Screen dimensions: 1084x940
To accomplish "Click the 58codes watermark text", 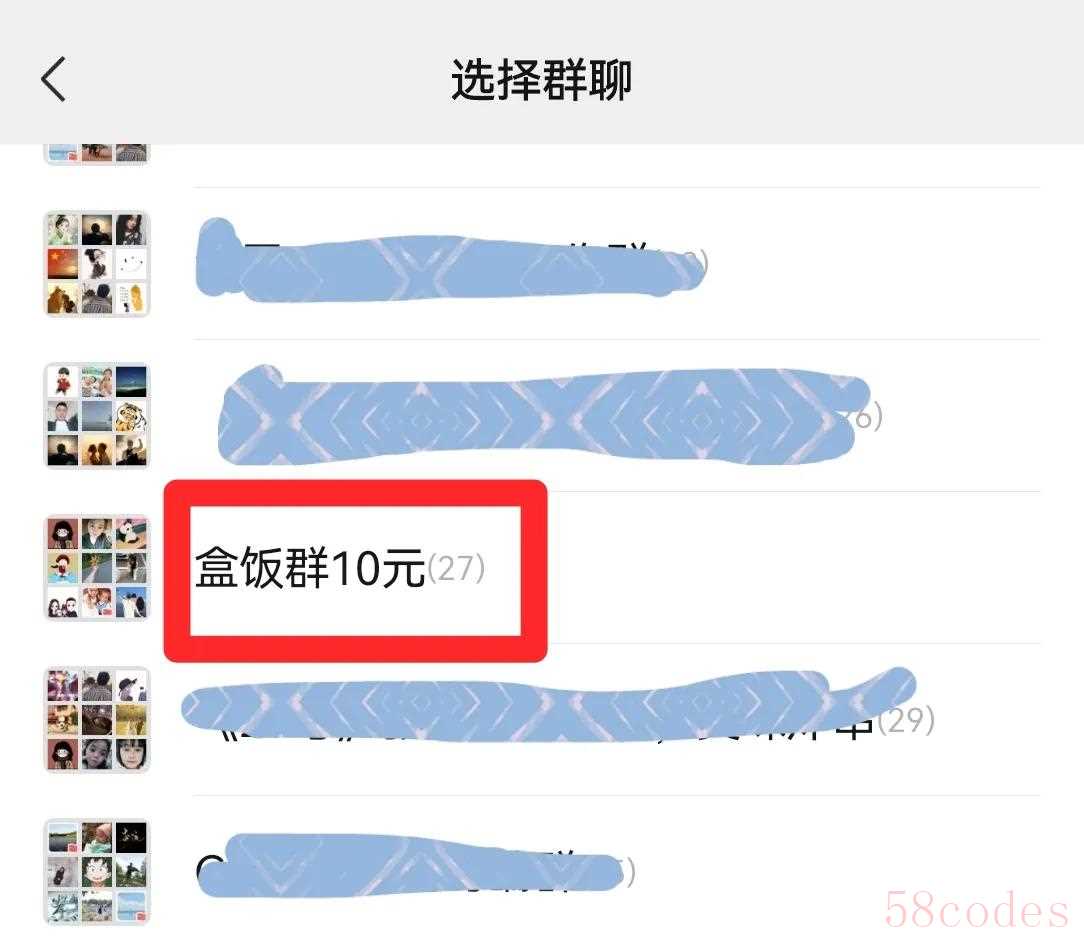I will [976, 910].
